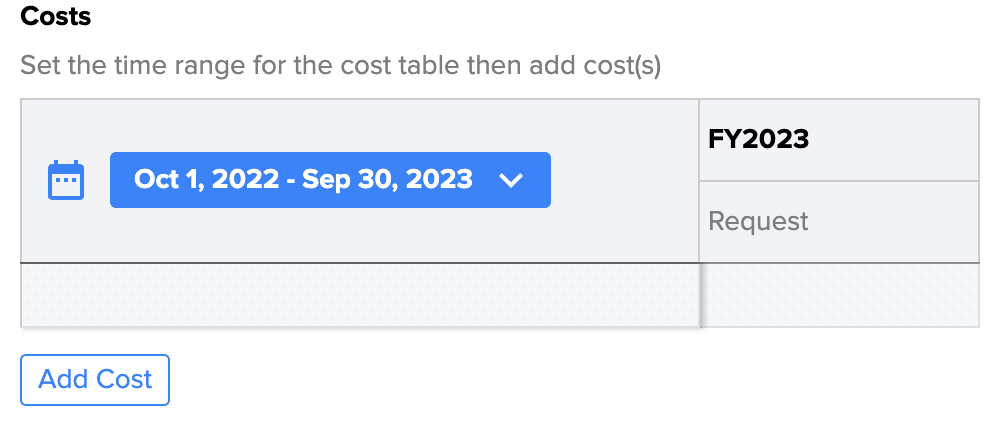
Task: Click the empty cost row below the date range
Action: pos(360,295)
